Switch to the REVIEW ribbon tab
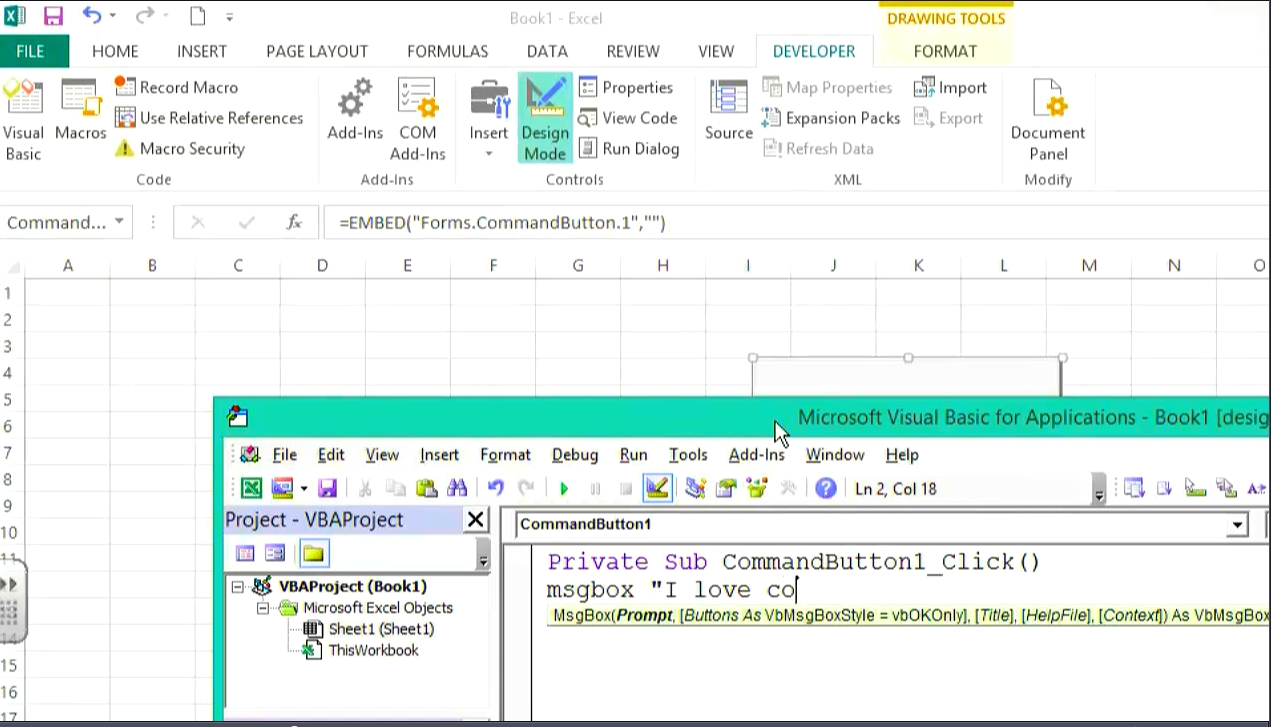 pyautogui.click(x=633, y=51)
